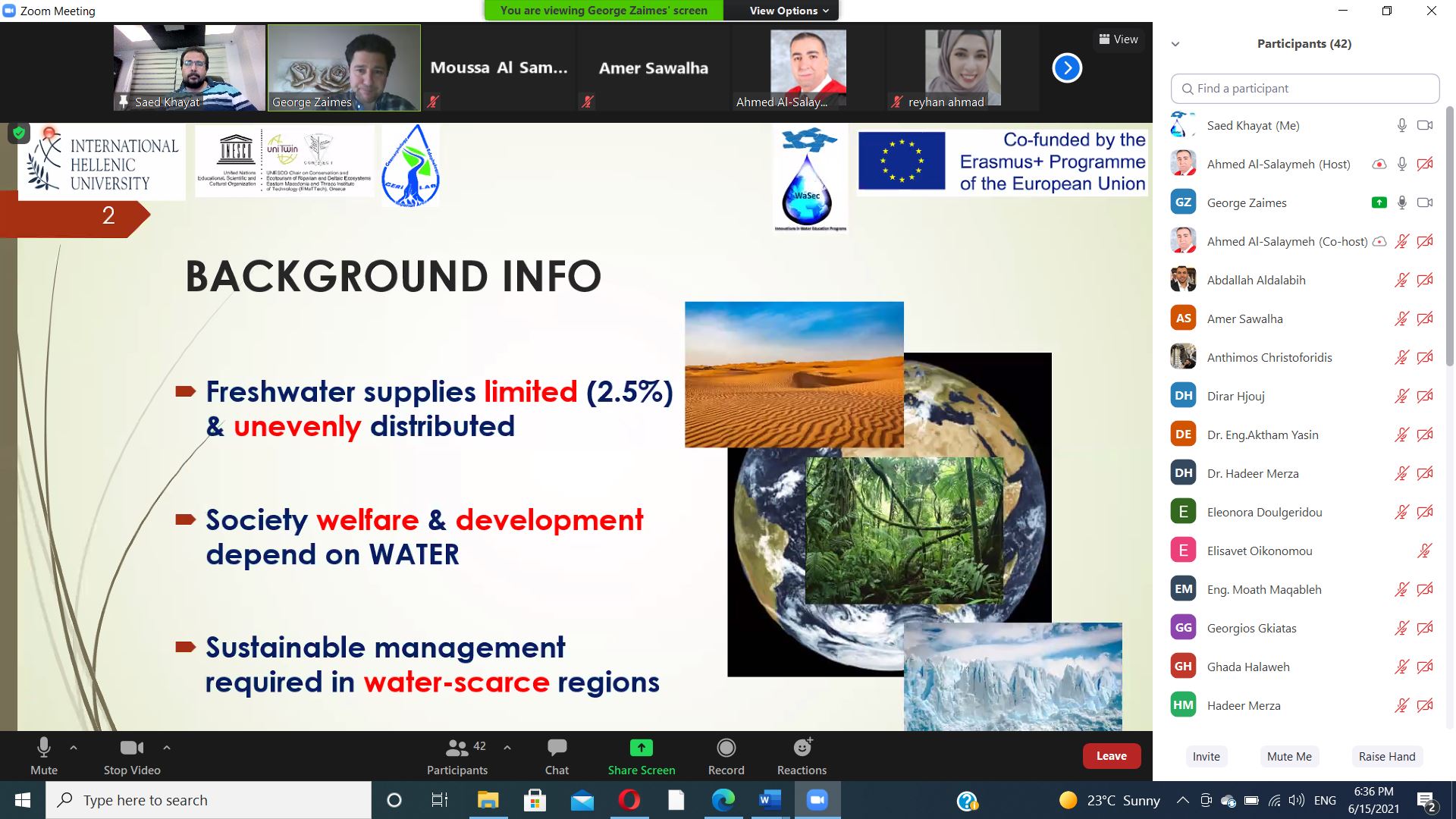
Task: Click the green Share Screen button
Action: [x=642, y=756]
